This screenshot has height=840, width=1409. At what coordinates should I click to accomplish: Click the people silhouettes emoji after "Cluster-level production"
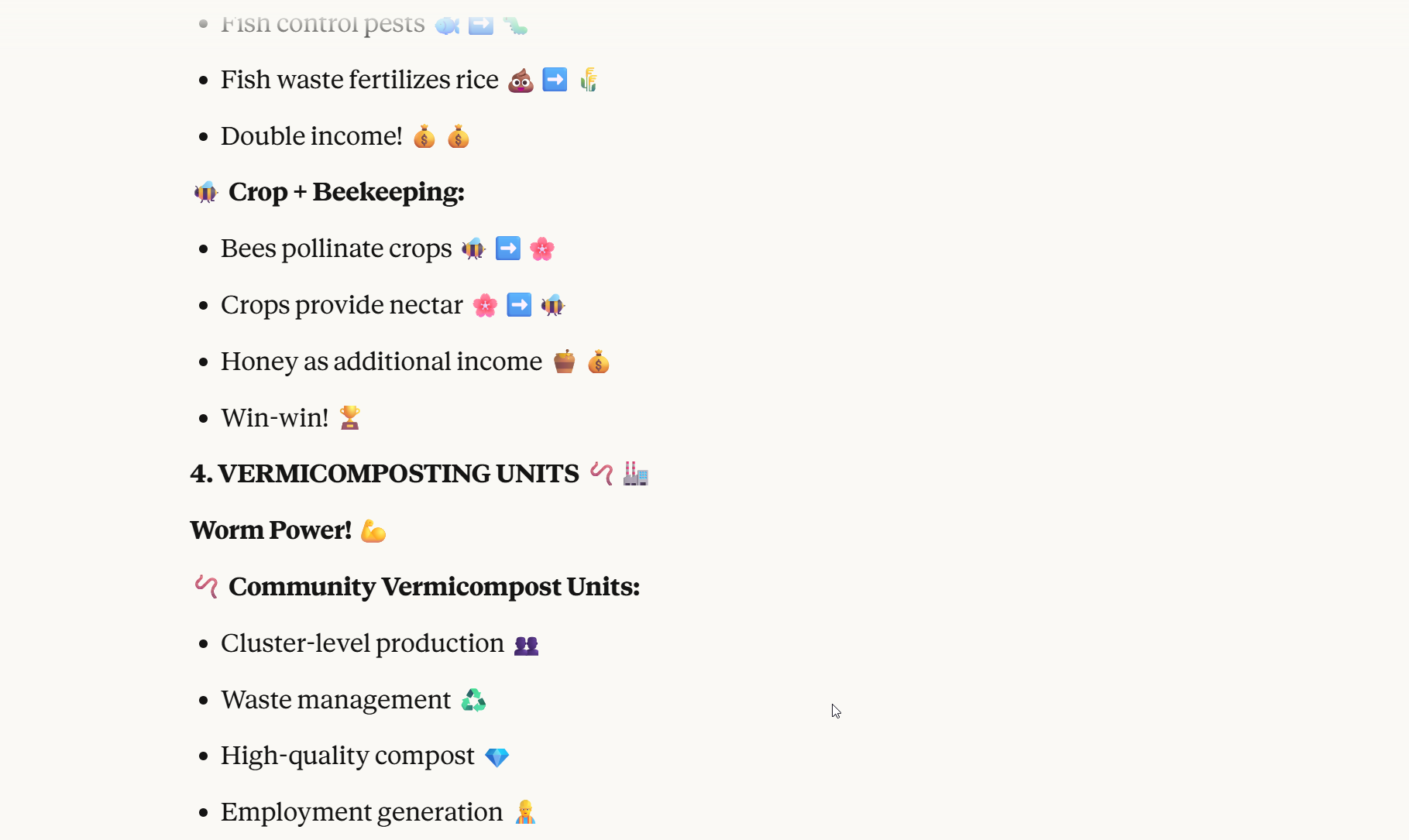coord(526,645)
